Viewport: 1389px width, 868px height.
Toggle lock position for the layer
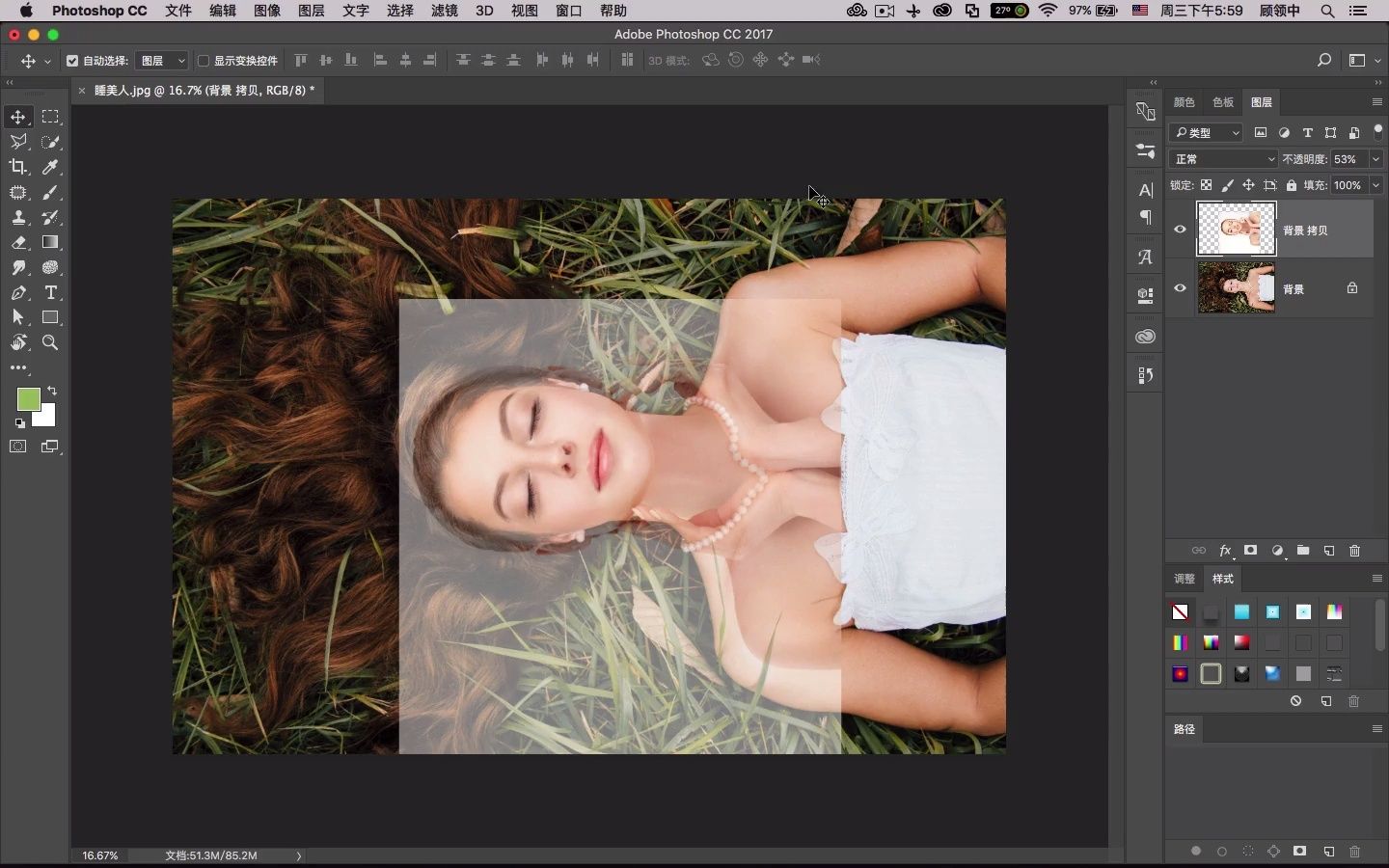tap(1248, 185)
